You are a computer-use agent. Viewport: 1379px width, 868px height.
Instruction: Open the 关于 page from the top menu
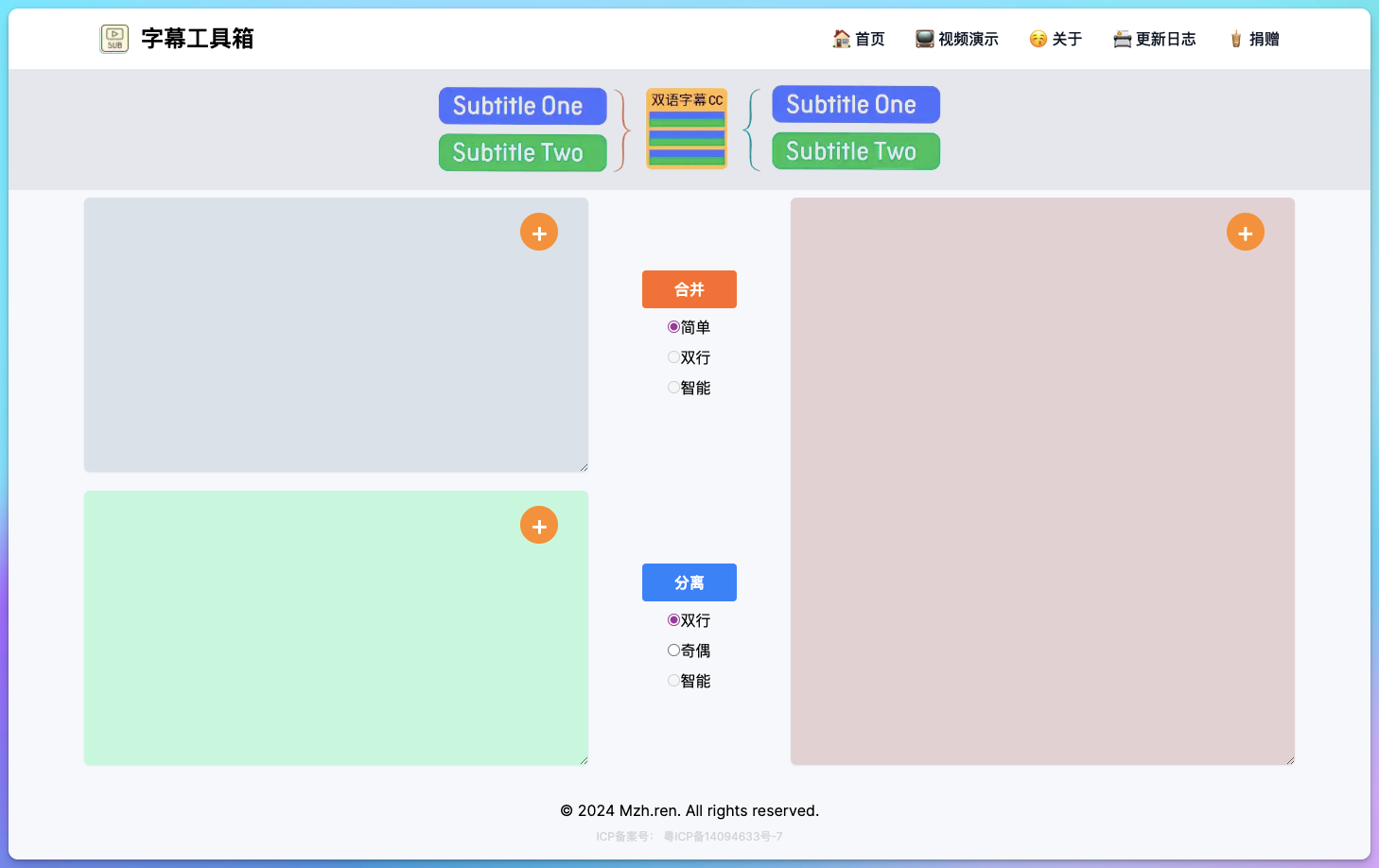(1056, 39)
